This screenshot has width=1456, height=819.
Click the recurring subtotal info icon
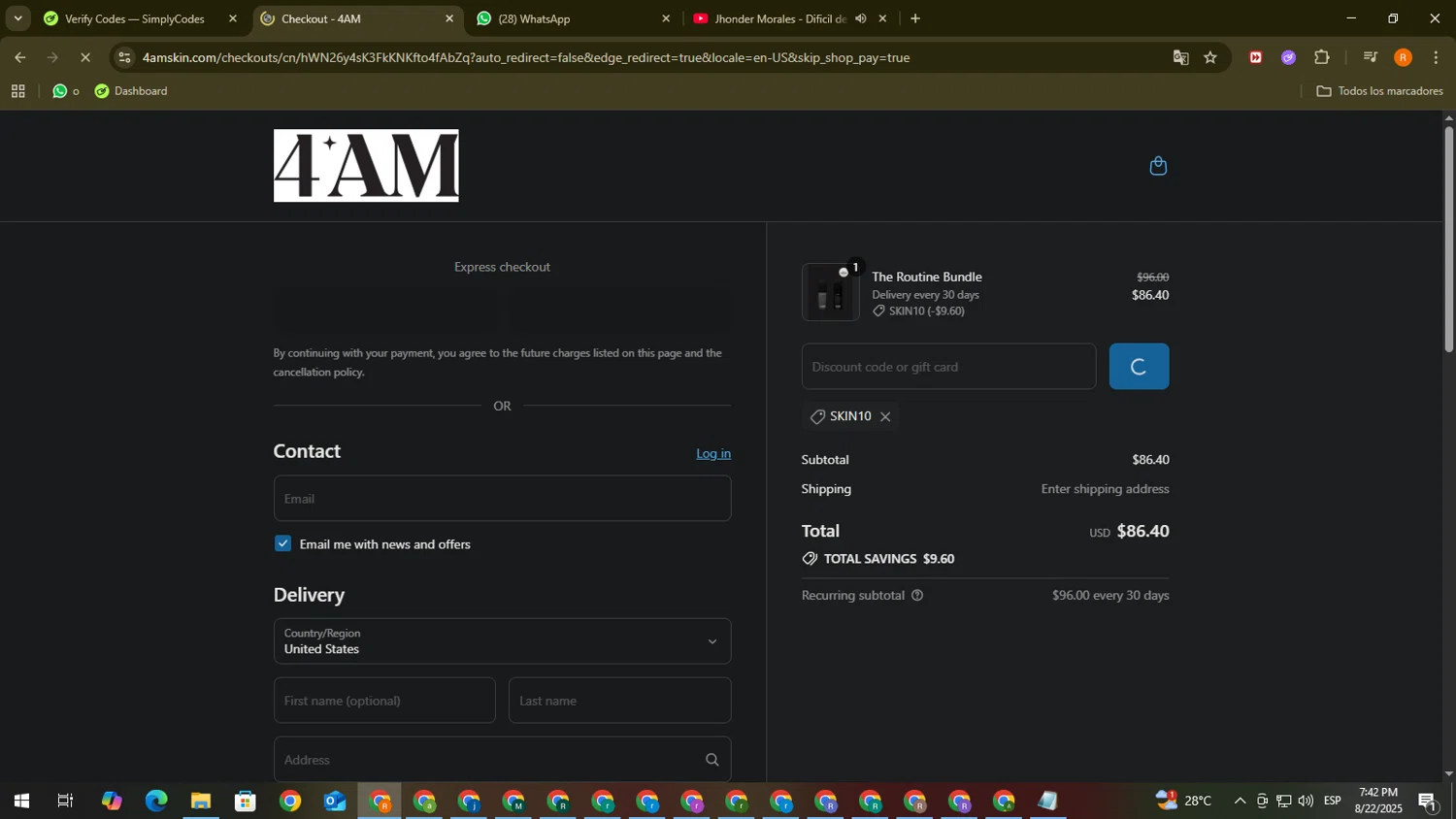pyautogui.click(x=916, y=595)
